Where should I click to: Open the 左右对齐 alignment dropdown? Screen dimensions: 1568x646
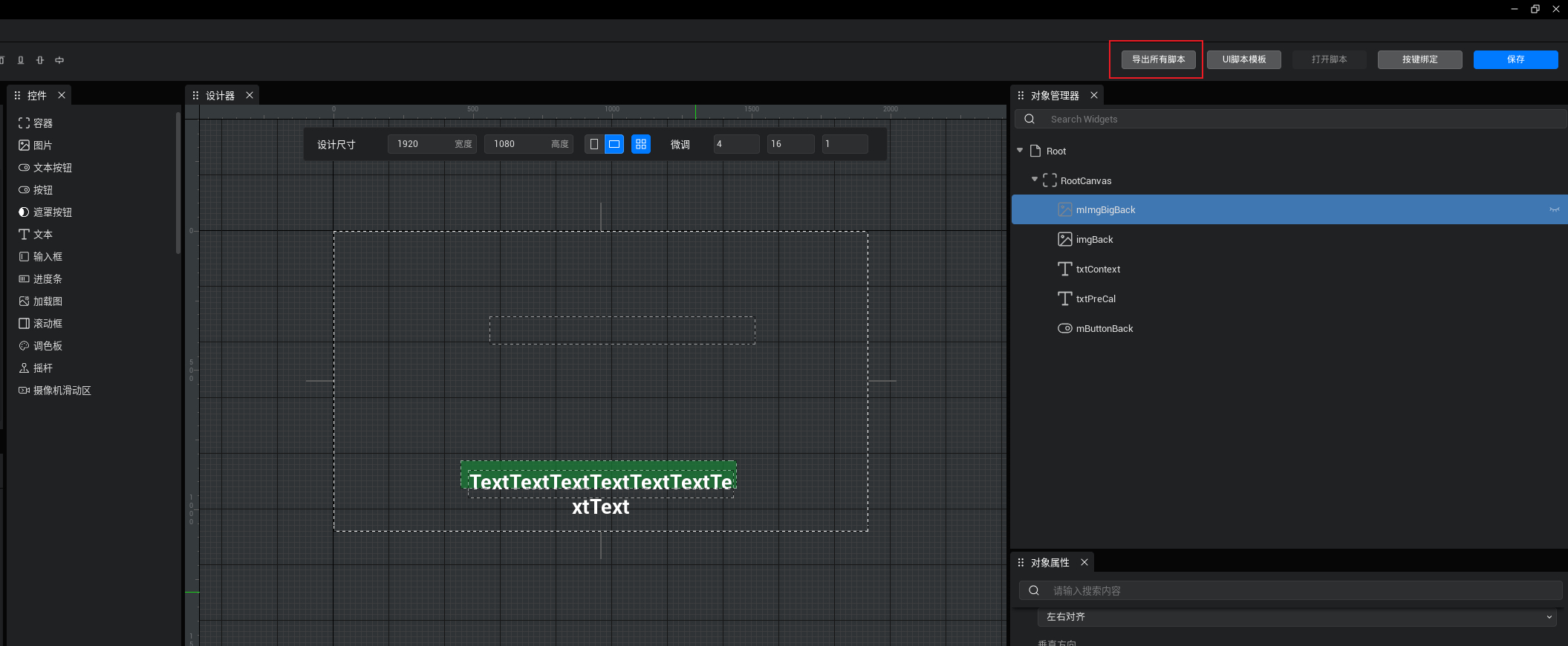coord(1297,616)
